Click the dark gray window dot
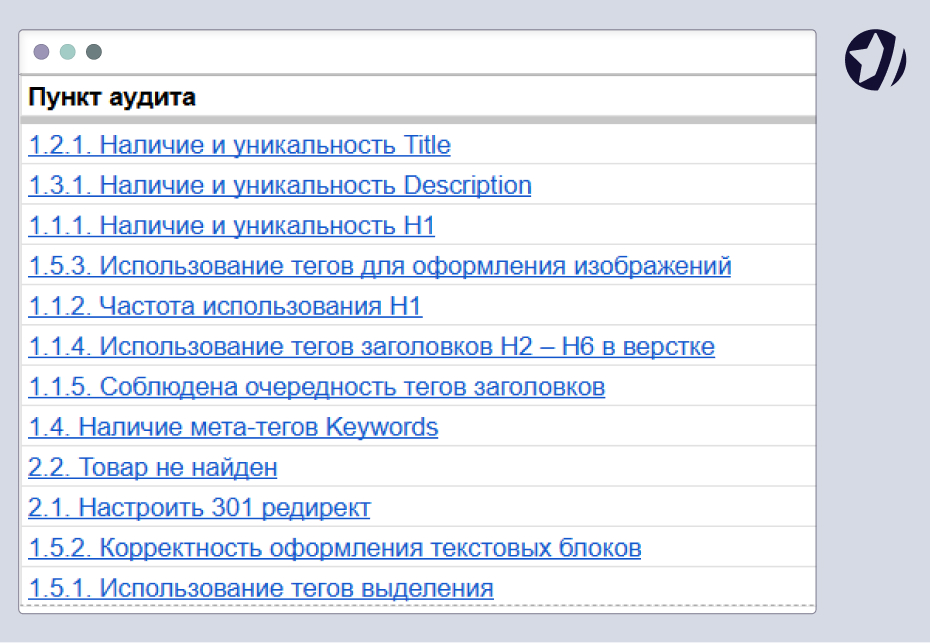The height and width of the screenshot is (643, 930). coord(94,52)
